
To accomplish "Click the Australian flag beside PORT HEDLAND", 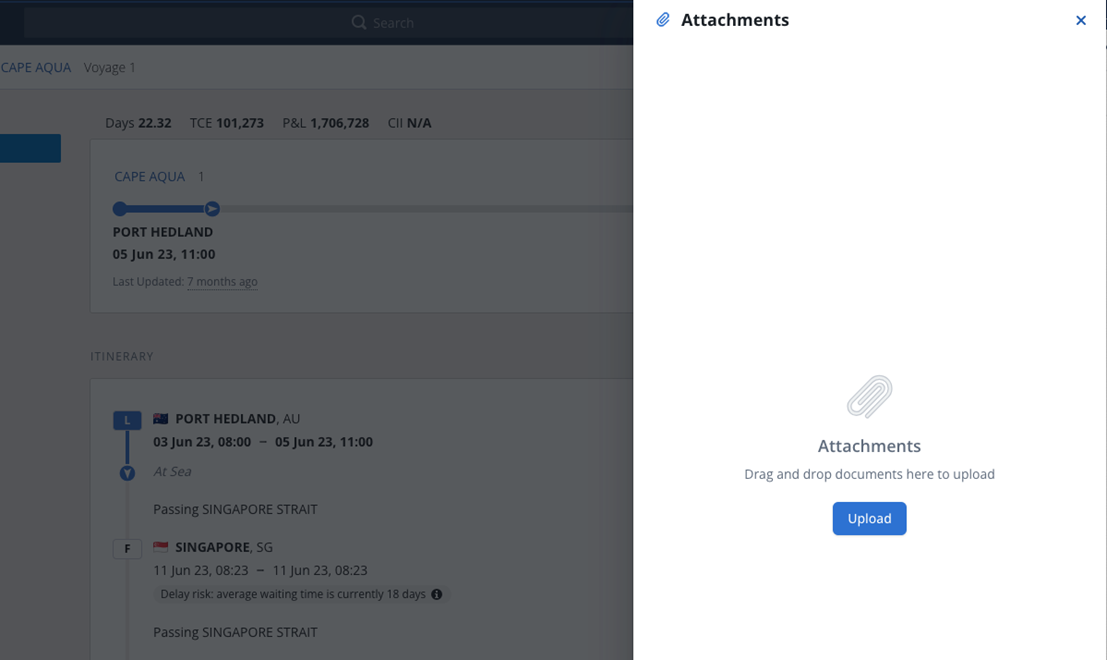I will tap(159, 417).
